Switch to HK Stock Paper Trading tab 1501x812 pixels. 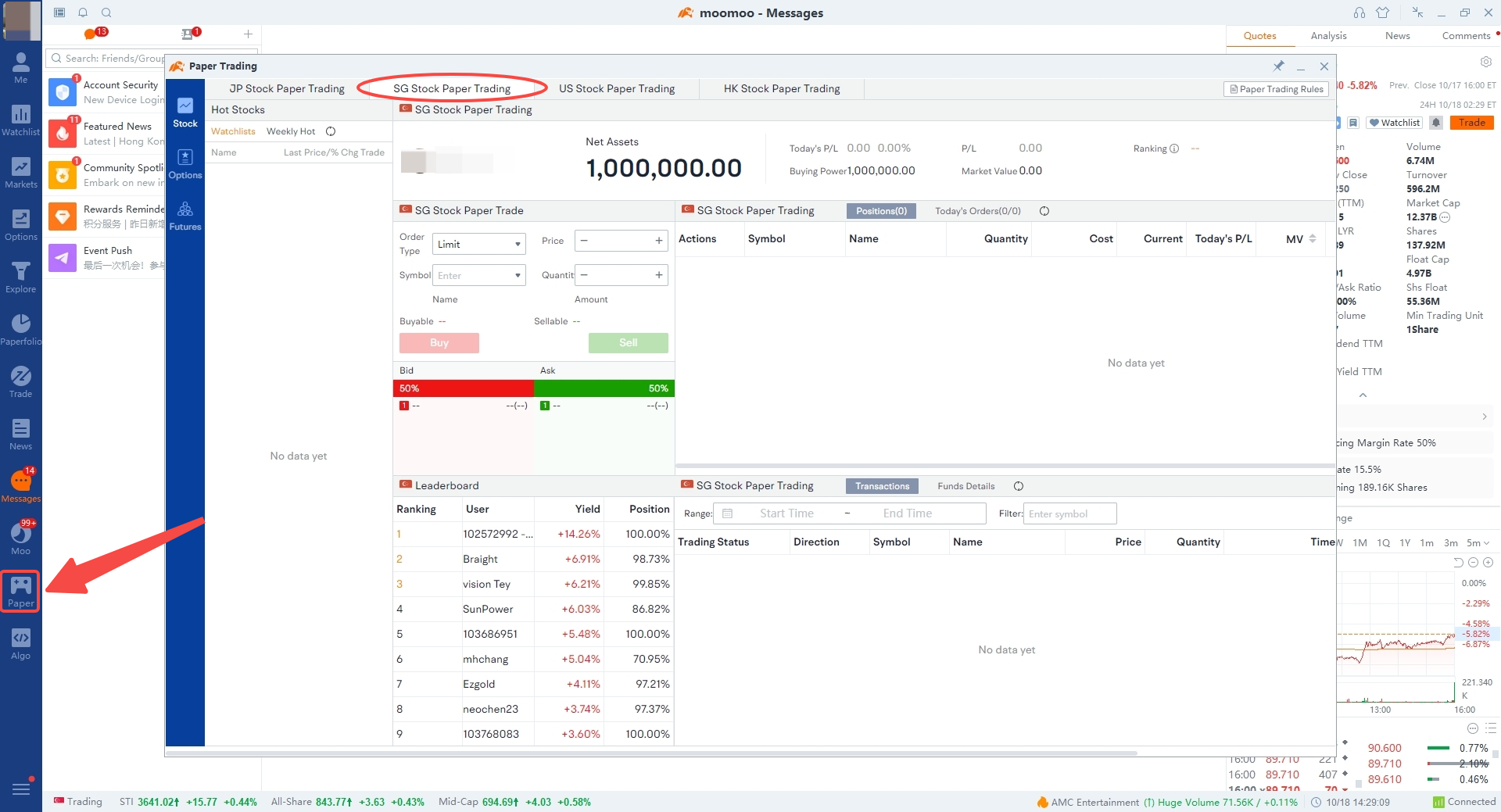pos(782,89)
